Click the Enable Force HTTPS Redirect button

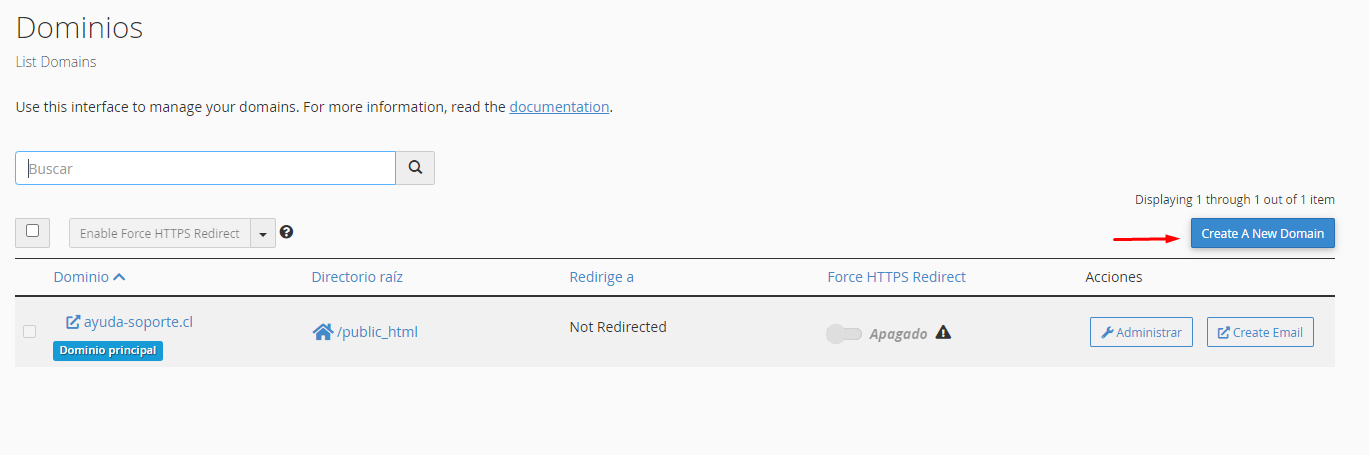click(160, 233)
